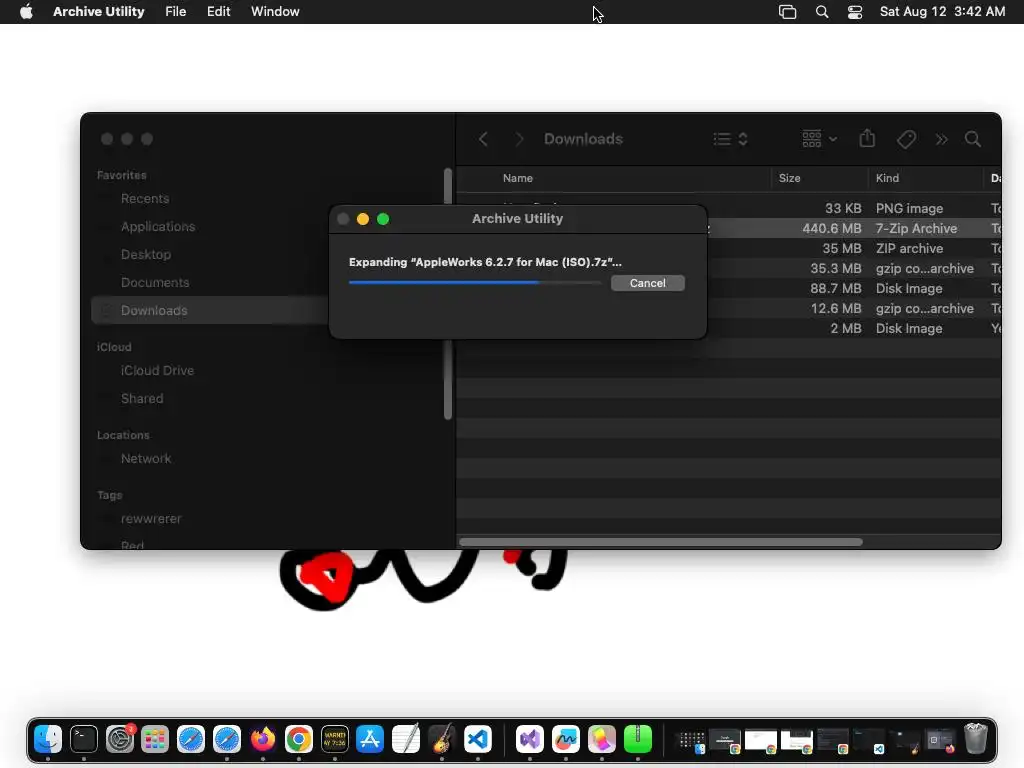The image size is (1024, 768).
Task: Open Shared in the Finder sidebar
Action: click(x=142, y=398)
